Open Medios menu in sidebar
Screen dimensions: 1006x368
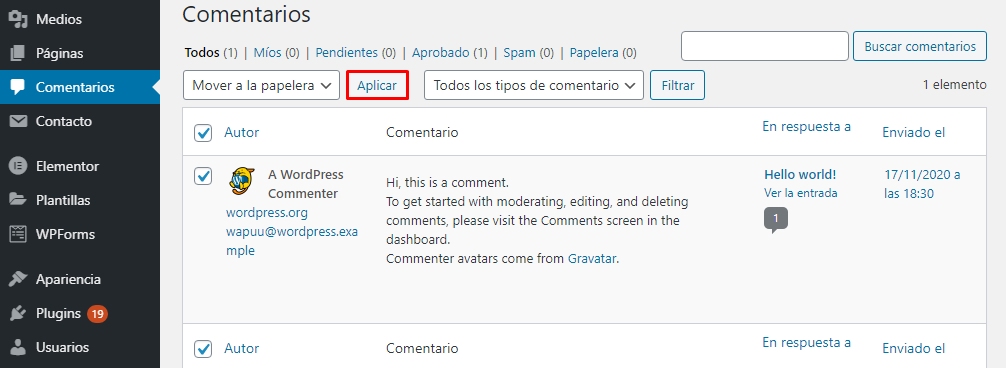pos(80,19)
